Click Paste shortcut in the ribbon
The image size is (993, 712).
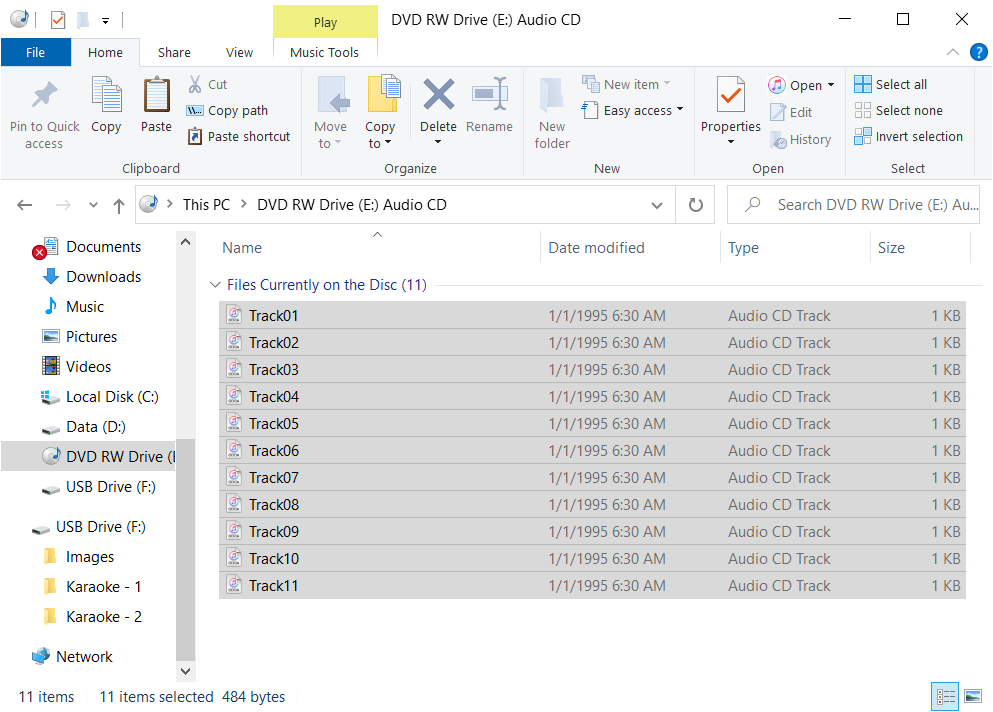(239, 136)
